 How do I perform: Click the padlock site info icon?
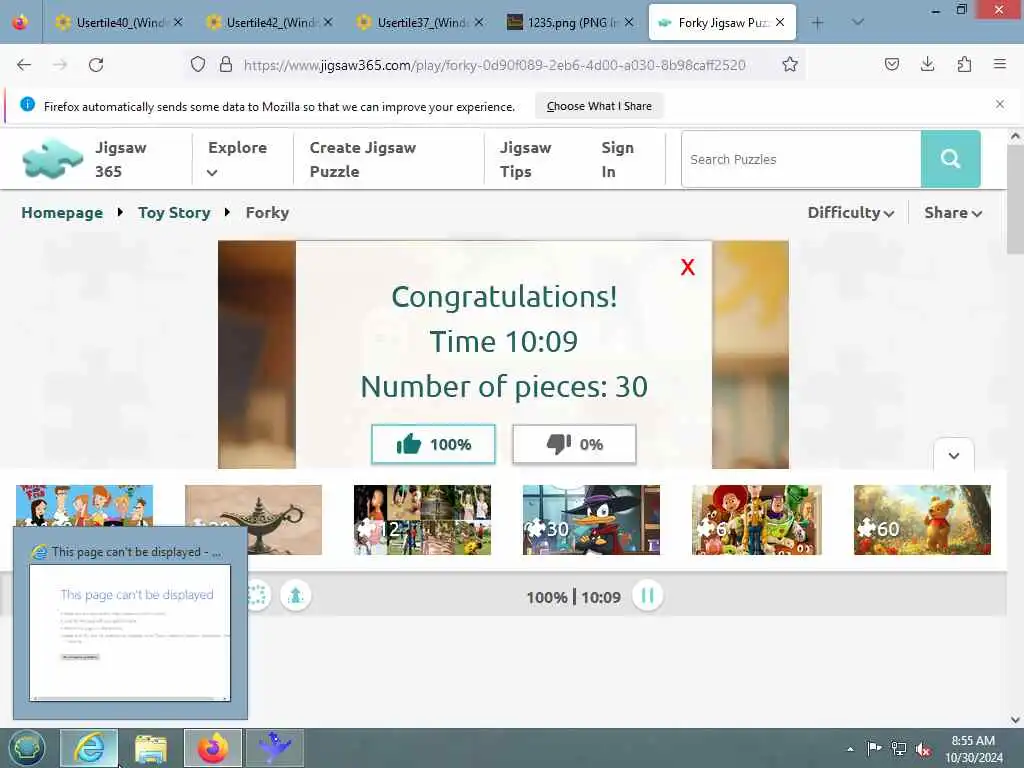tap(225, 65)
